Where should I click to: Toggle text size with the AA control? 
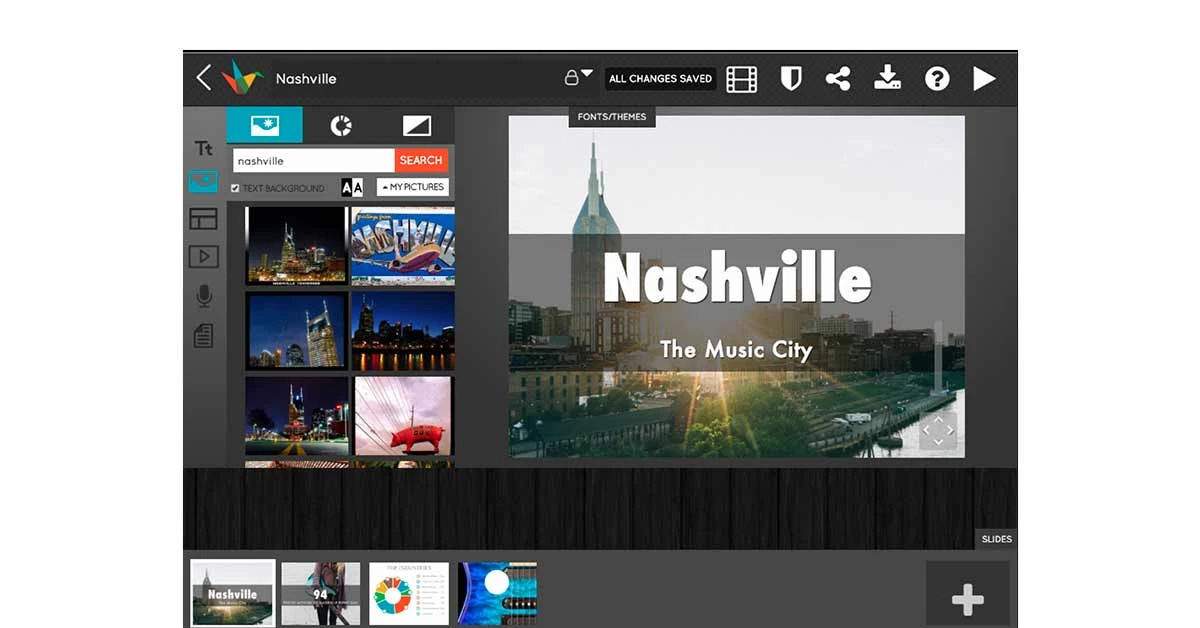pyautogui.click(x=350, y=186)
